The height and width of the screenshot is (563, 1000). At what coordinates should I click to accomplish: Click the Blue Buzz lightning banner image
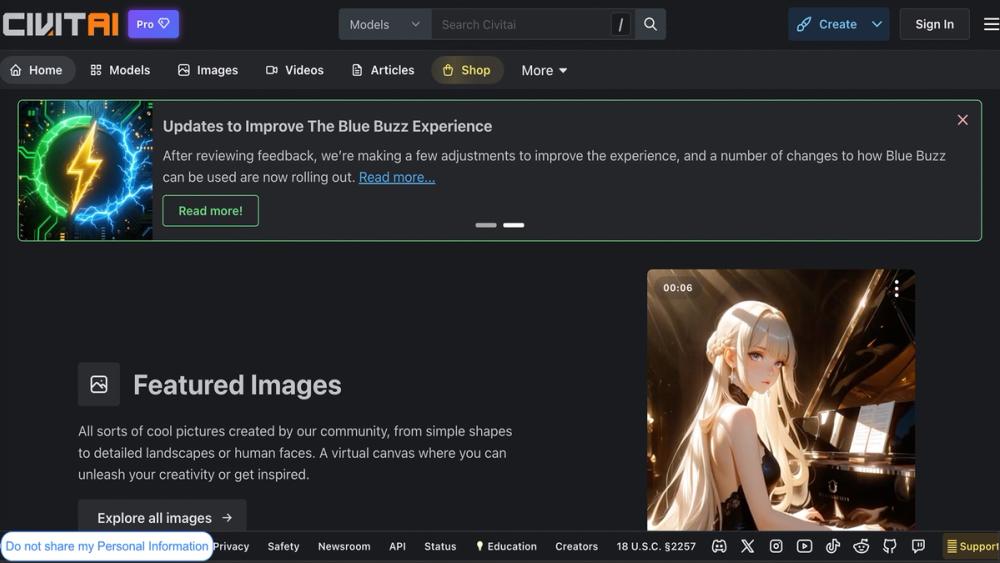[x=85, y=170]
